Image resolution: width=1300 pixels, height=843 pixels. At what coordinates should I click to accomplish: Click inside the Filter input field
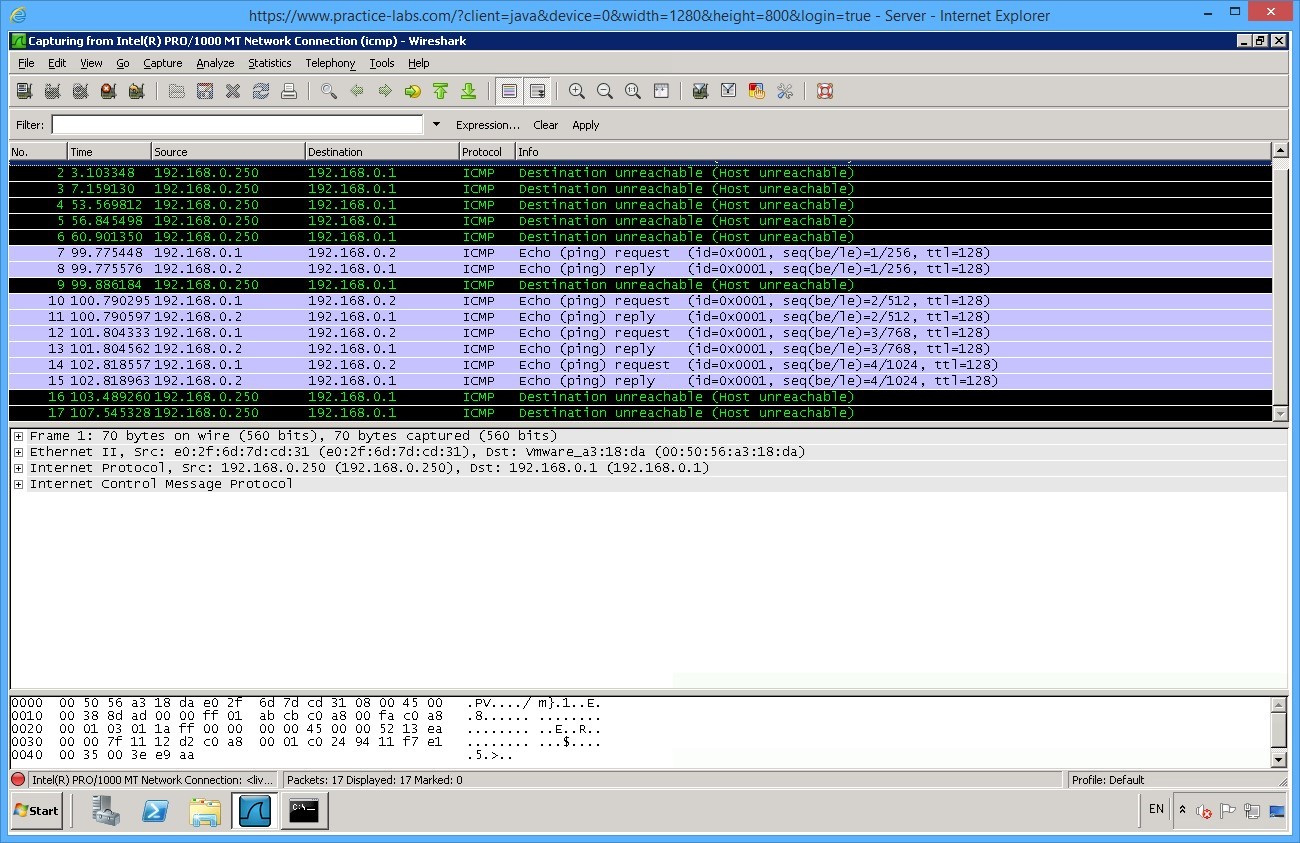click(235, 124)
